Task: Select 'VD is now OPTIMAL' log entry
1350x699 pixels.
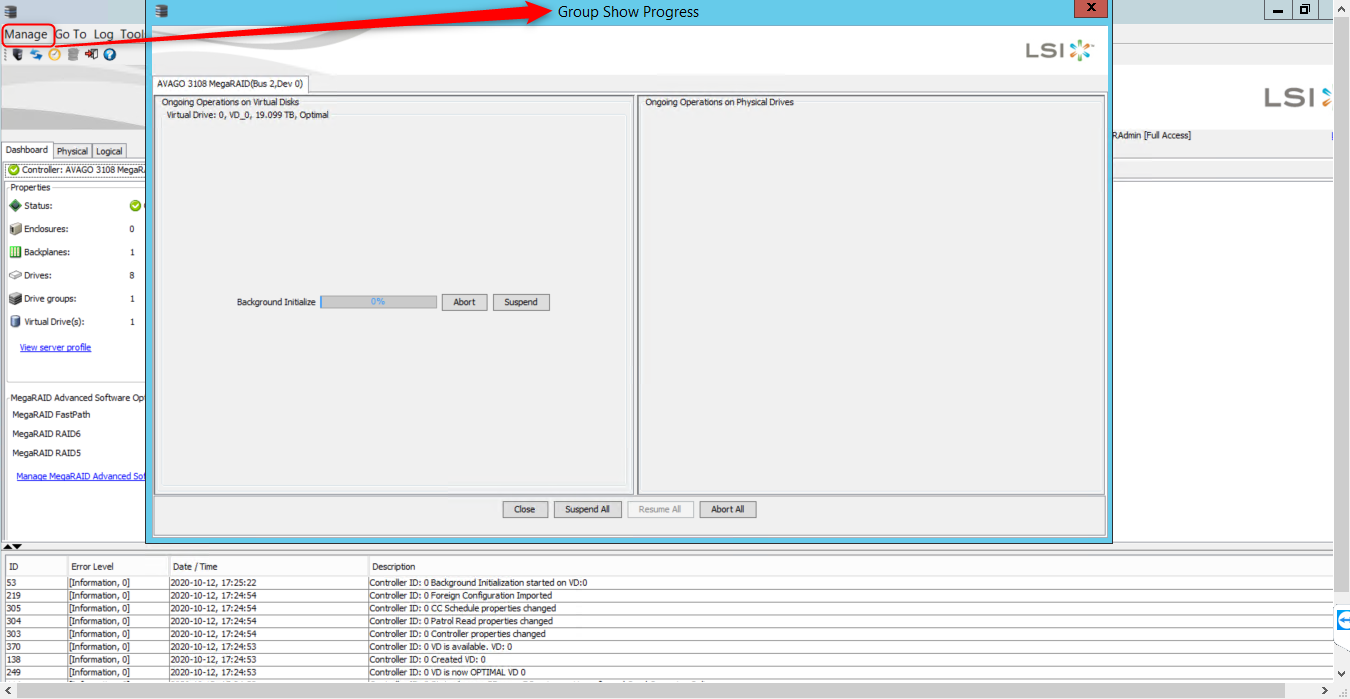Action: [669, 673]
